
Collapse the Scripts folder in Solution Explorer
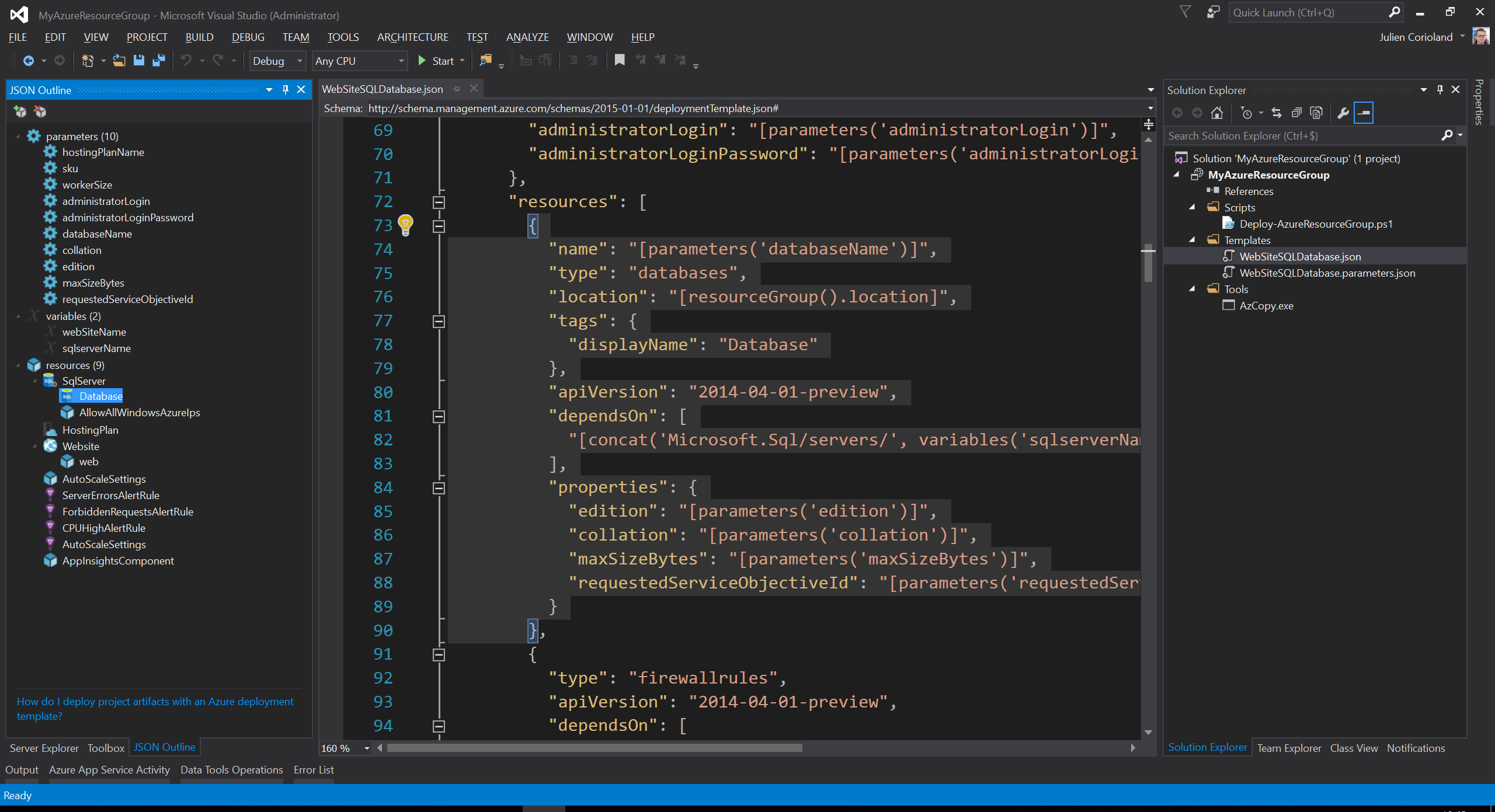[x=1192, y=207]
